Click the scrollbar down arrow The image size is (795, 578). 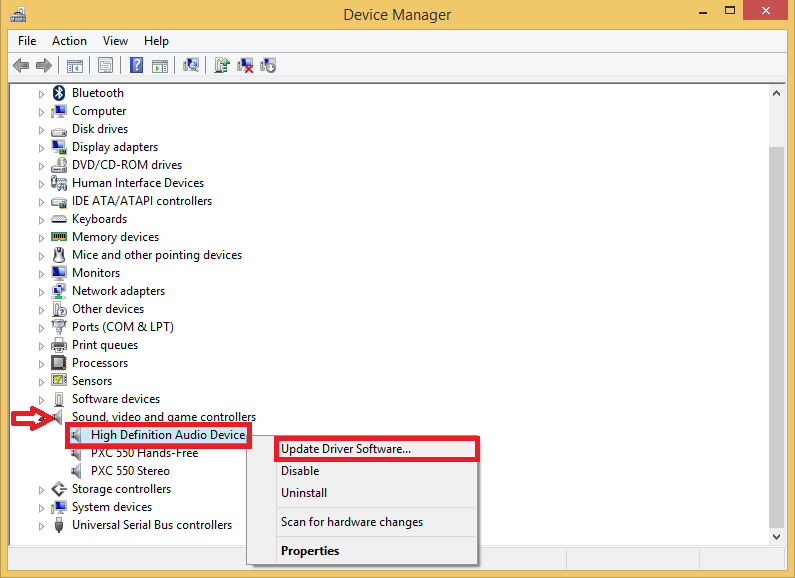(776, 536)
